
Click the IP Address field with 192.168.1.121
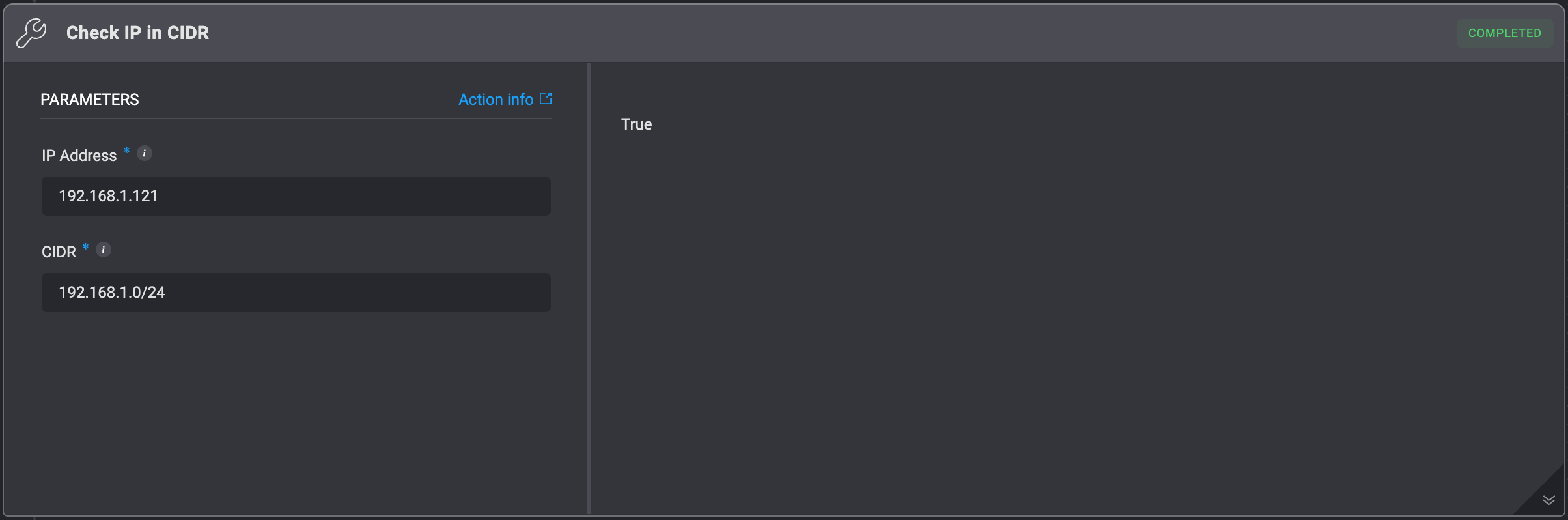(x=296, y=196)
